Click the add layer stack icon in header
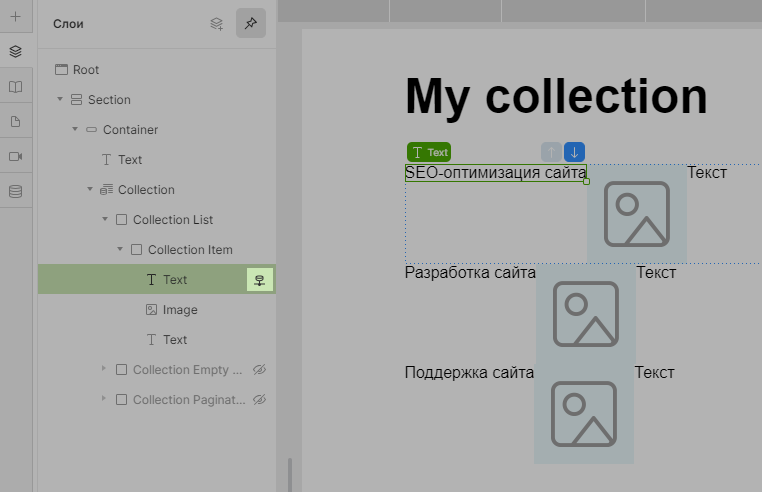This screenshot has height=492, width=762. (216, 23)
